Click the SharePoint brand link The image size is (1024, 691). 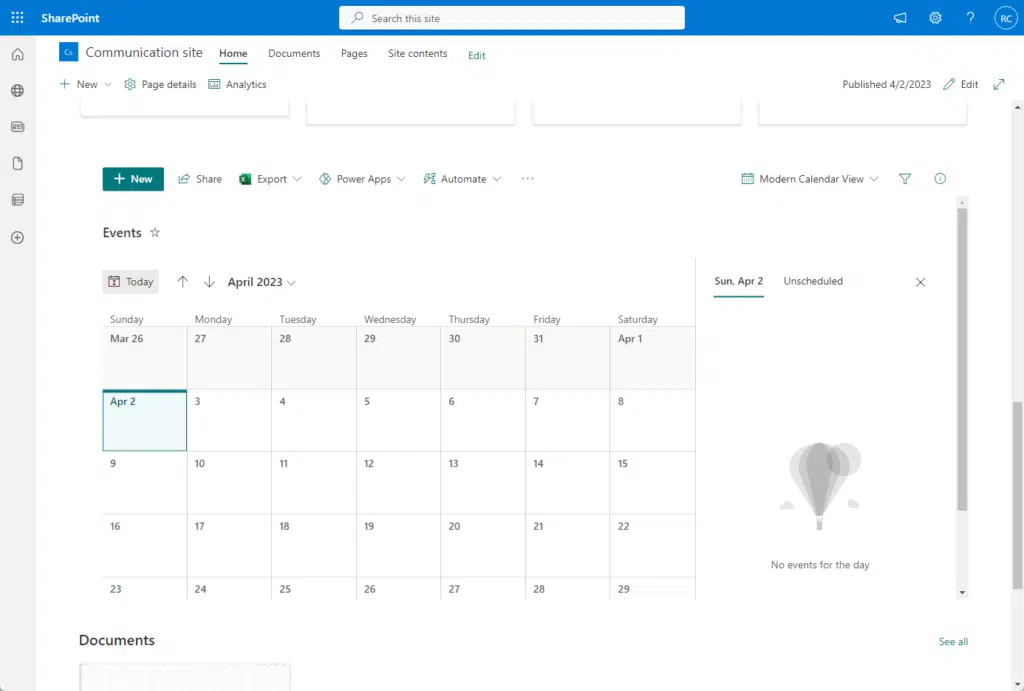(71, 18)
